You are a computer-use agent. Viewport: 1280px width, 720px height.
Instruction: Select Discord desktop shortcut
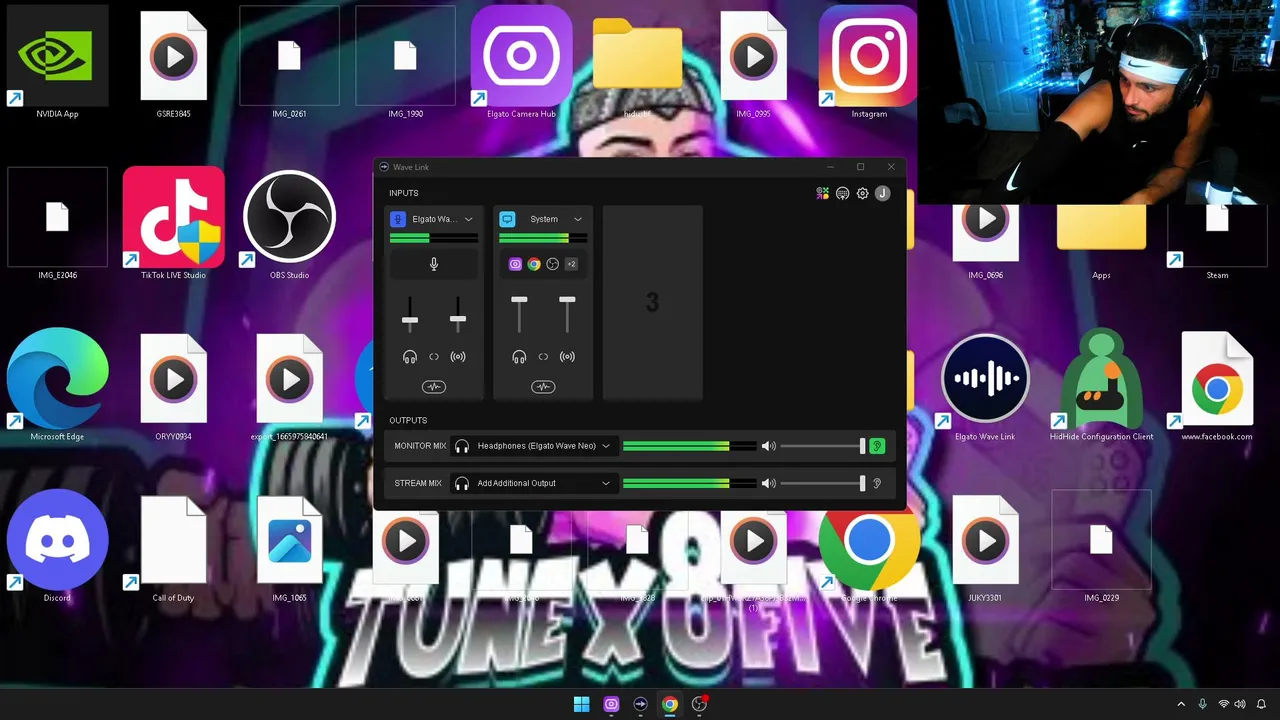coord(57,546)
